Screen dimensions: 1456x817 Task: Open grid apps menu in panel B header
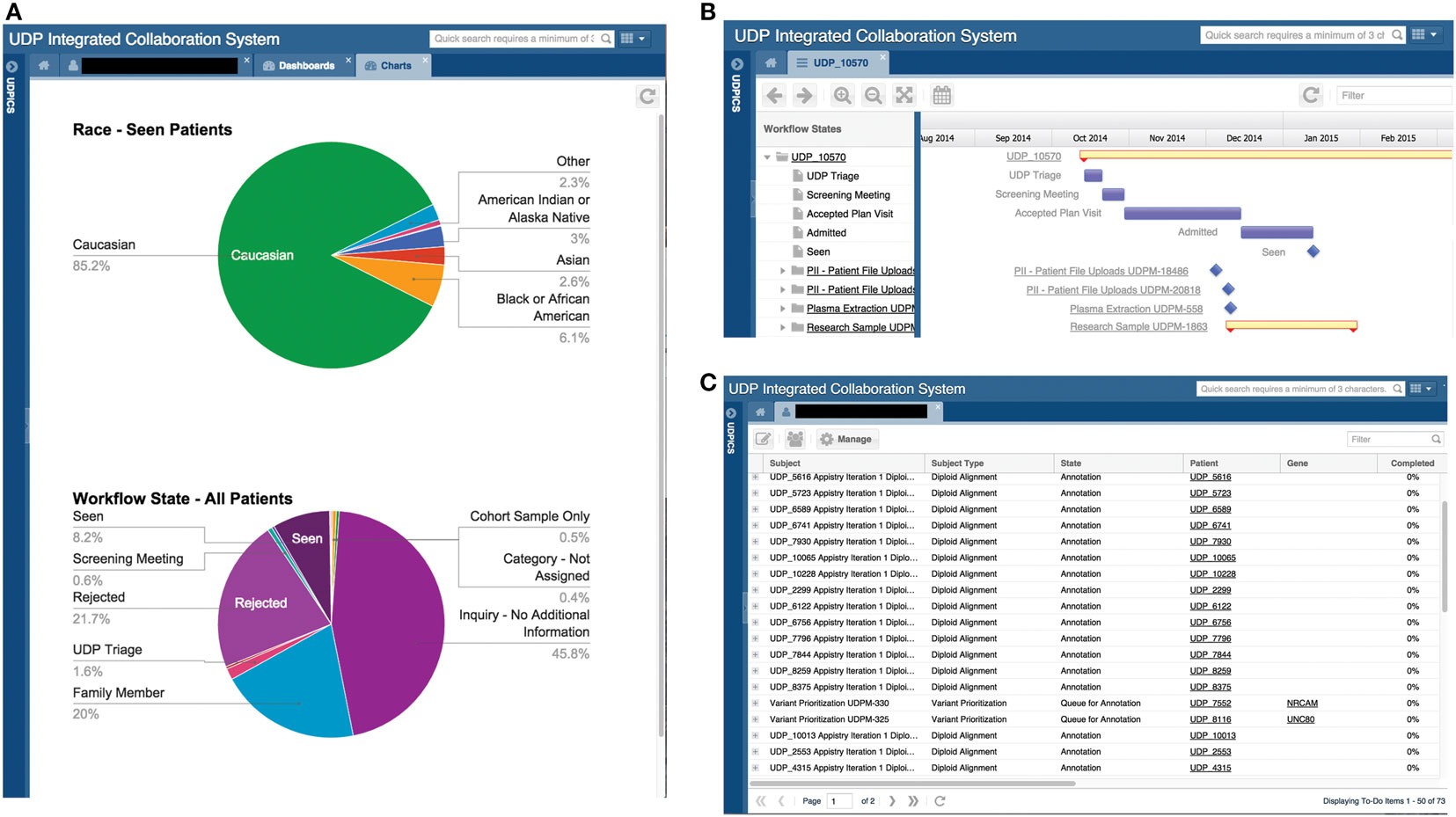tap(1424, 34)
